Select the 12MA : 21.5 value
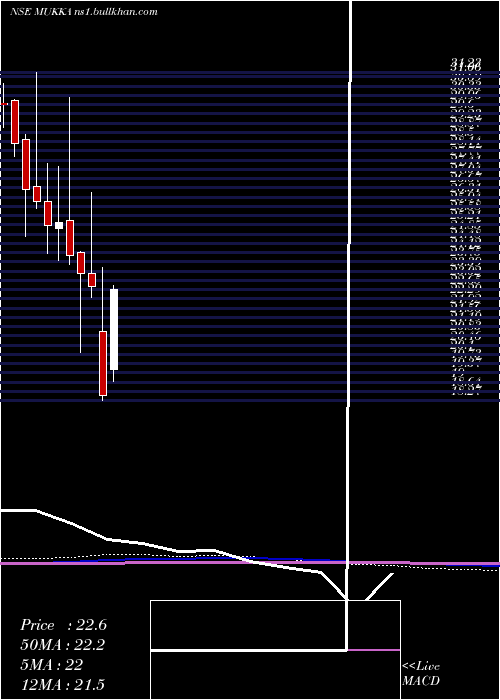This screenshot has height=700, width=500. click(63, 685)
